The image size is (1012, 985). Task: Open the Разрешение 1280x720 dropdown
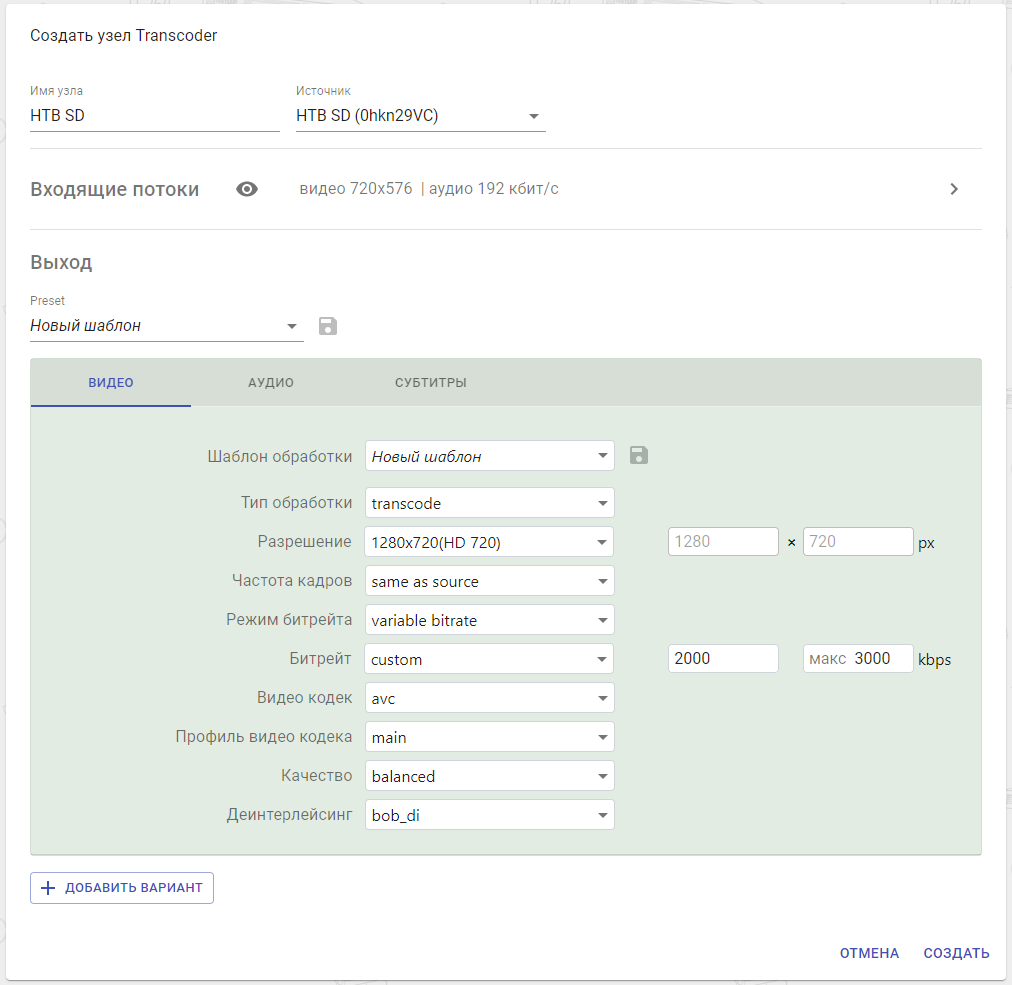point(490,542)
